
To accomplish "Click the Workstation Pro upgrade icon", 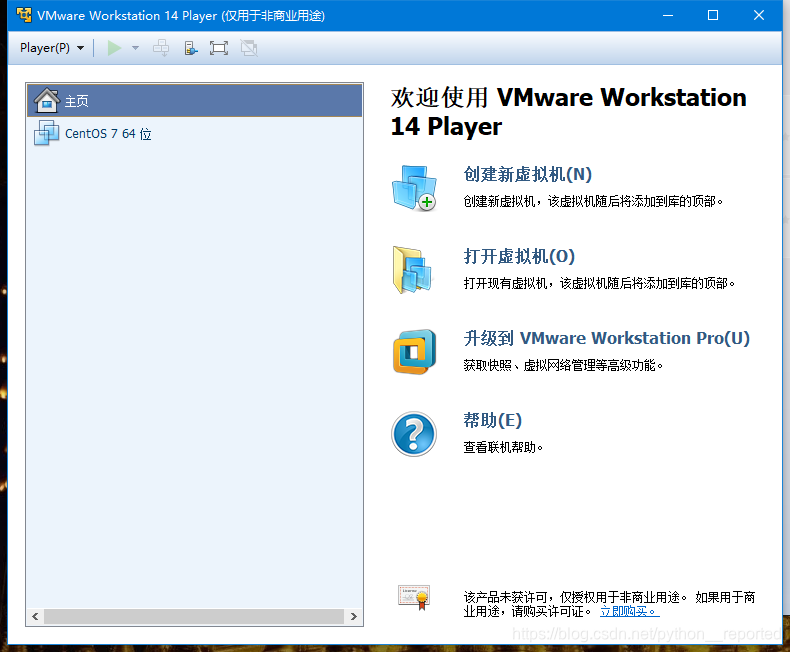I will click(415, 352).
